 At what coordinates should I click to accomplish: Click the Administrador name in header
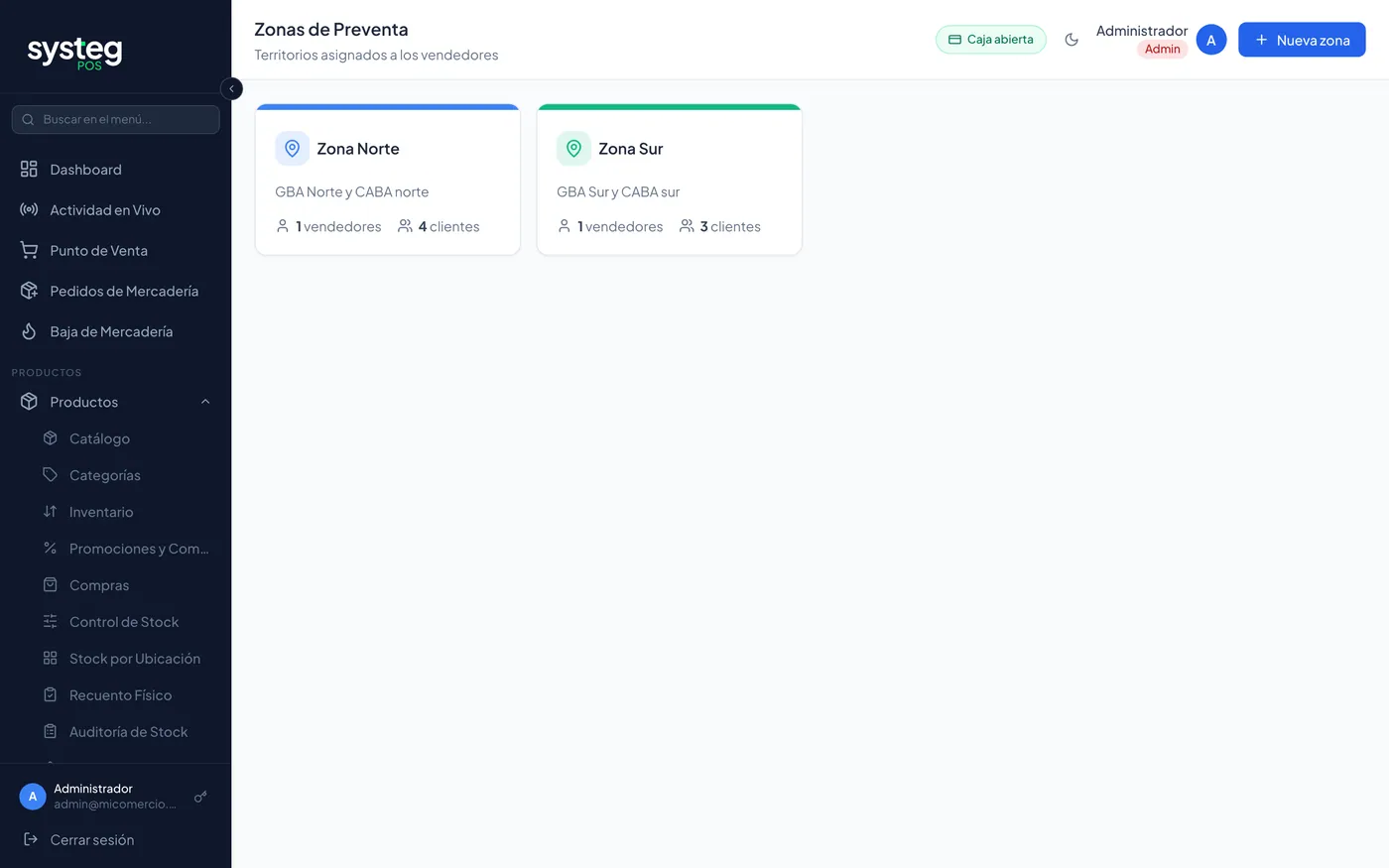tap(1142, 31)
